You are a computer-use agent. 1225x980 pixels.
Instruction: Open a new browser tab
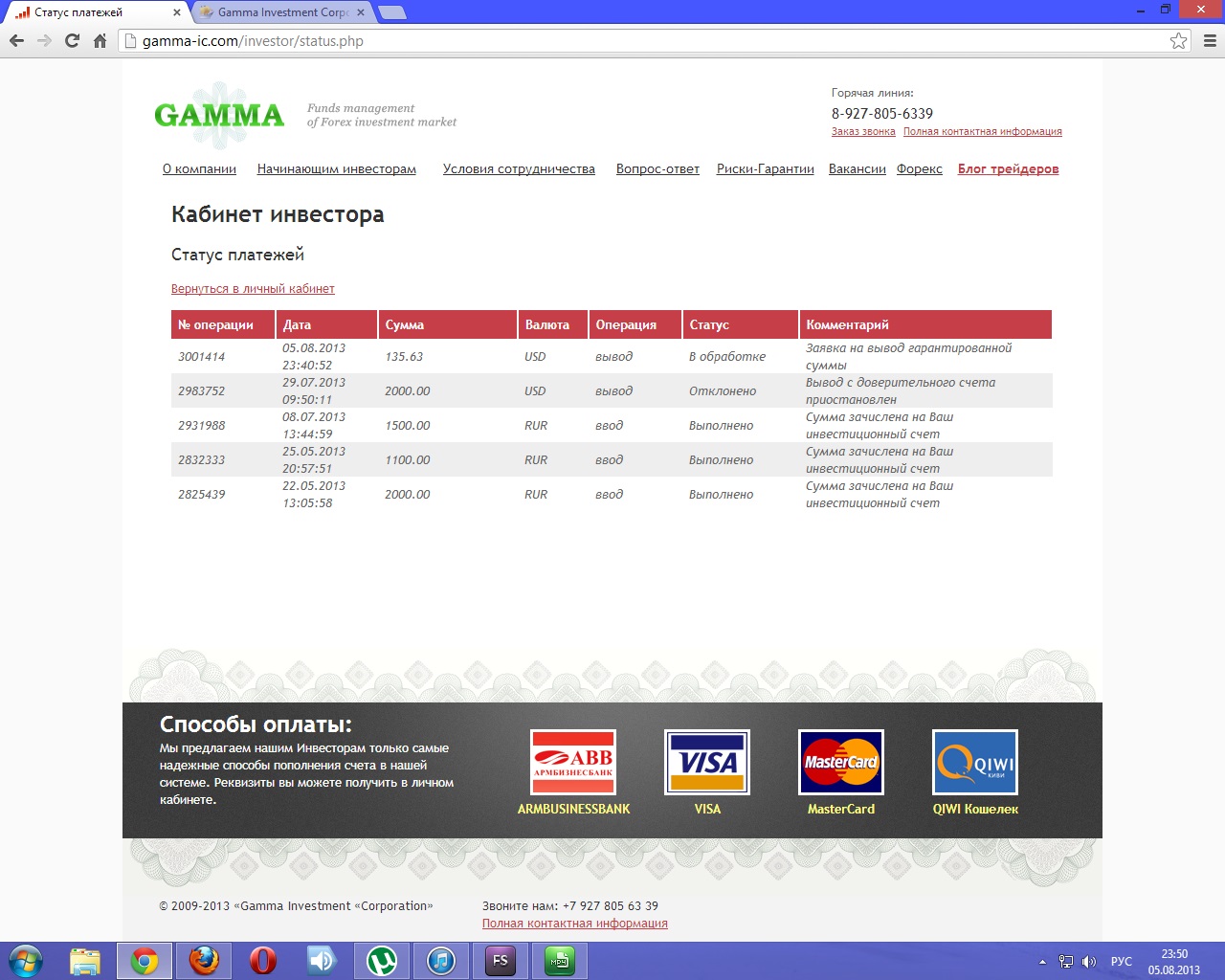pyautogui.click(x=391, y=12)
